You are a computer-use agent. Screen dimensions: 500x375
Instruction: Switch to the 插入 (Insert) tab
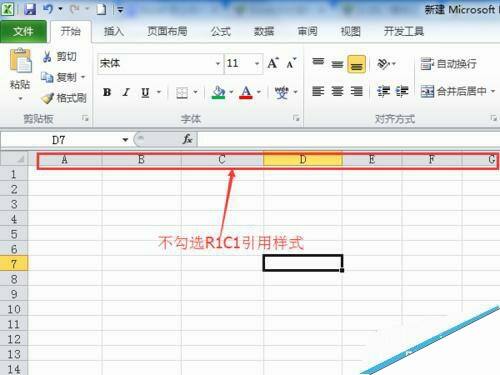pos(114,32)
